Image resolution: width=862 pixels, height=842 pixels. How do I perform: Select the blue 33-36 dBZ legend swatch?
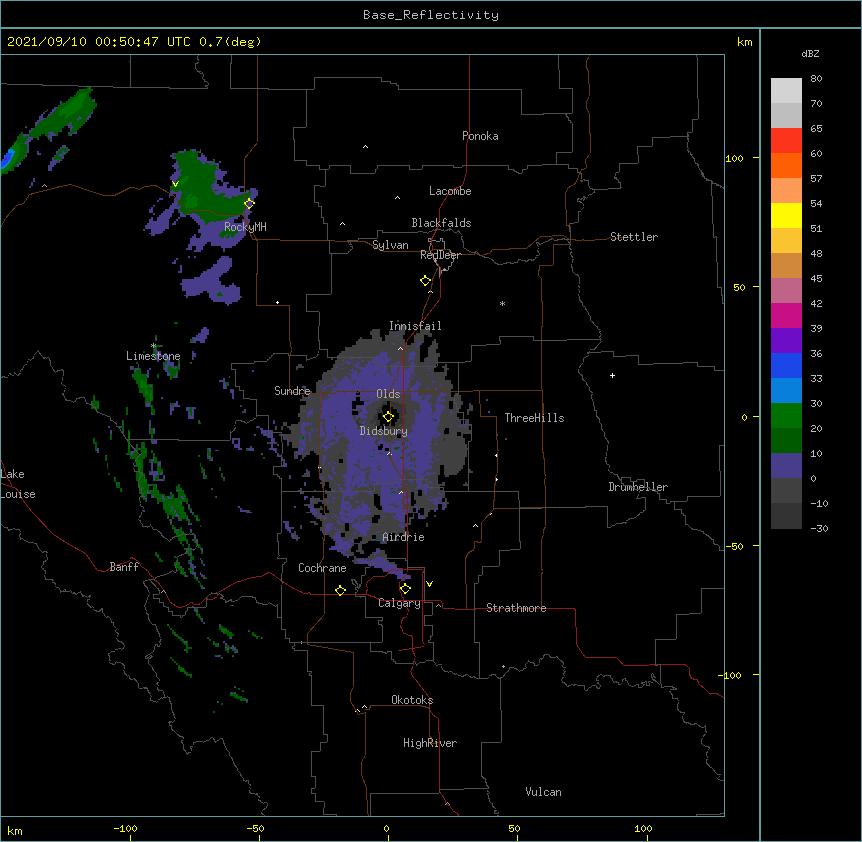[x=786, y=365]
